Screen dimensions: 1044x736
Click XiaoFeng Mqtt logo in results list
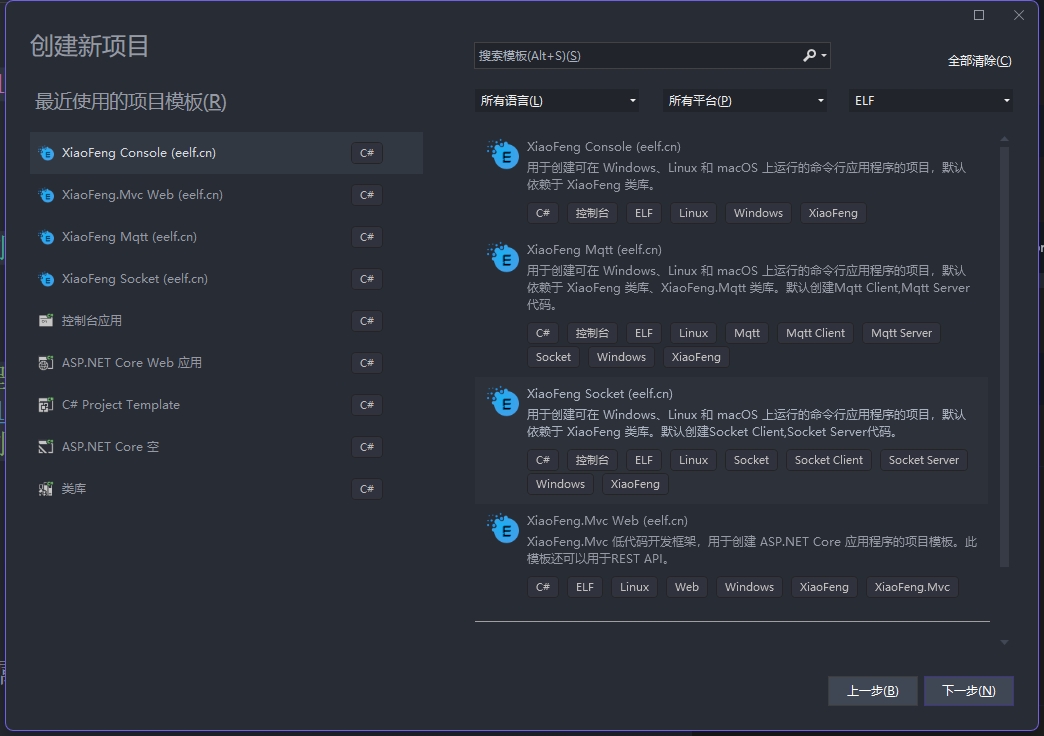(503, 258)
